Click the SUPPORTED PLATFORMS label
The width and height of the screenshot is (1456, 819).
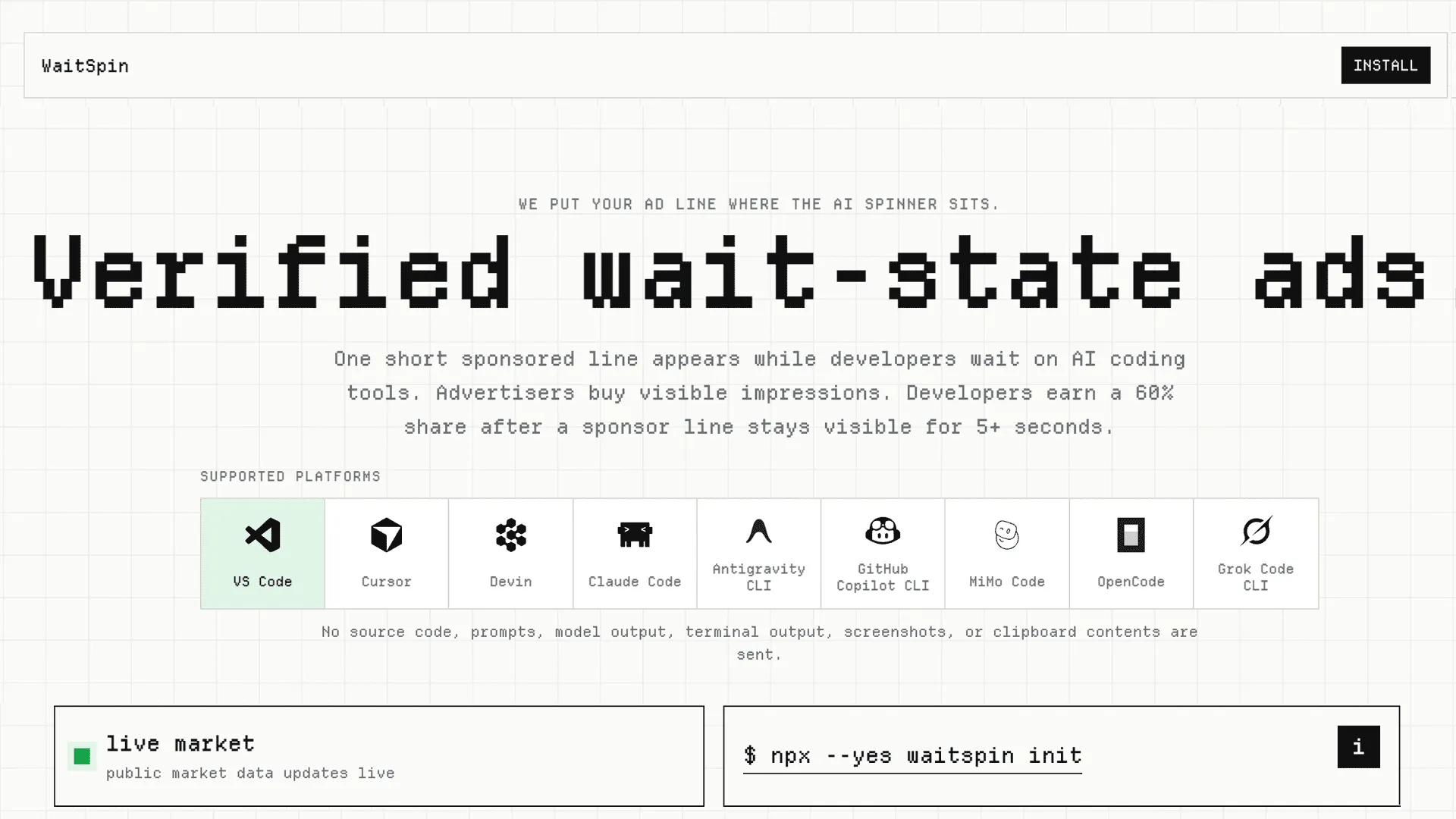pyautogui.click(x=290, y=476)
